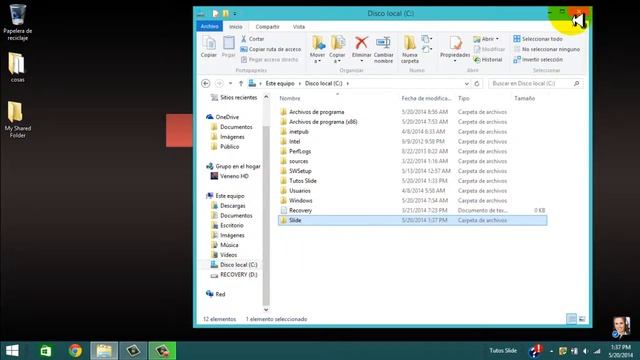Switch to the Inicio tab
The image size is (640, 360).
pos(236,27)
